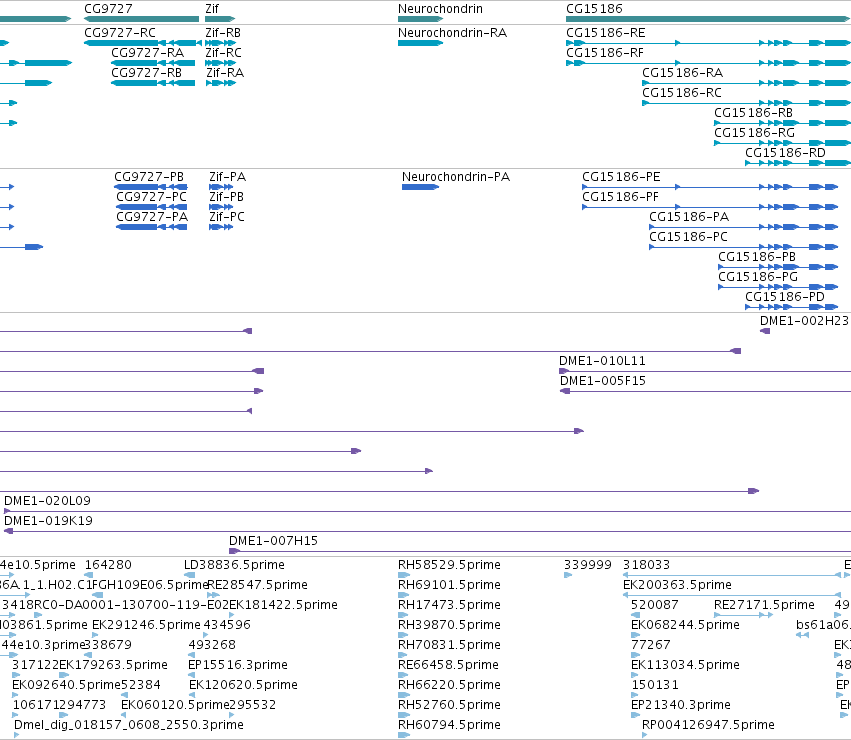Select transcript label CG15186-RF
851x740 pixels.
(605, 53)
